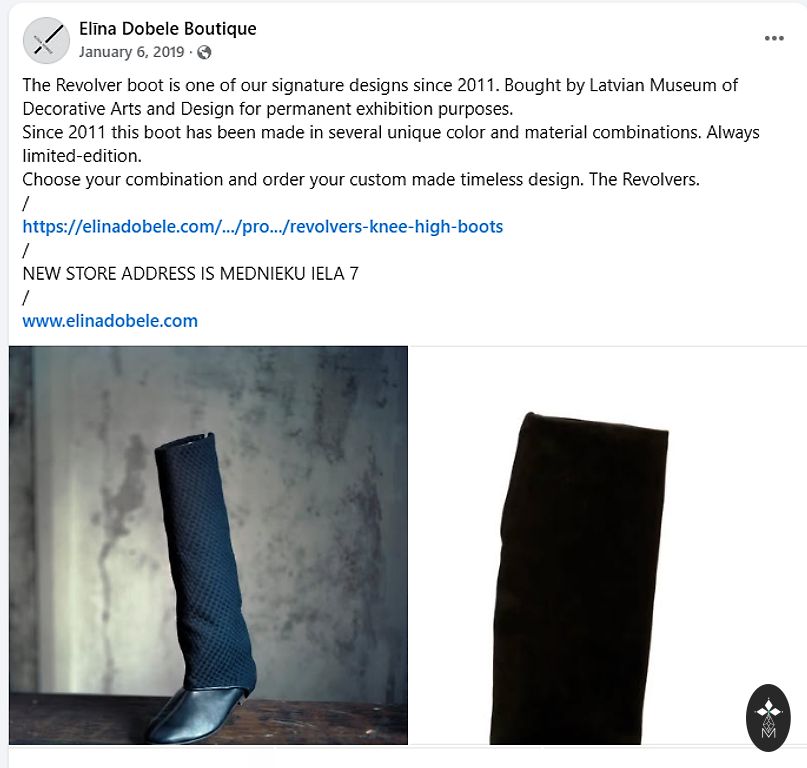This screenshot has width=807, height=768.
Task: Visit the www.elinadobele.com link
Action: point(110,321)
